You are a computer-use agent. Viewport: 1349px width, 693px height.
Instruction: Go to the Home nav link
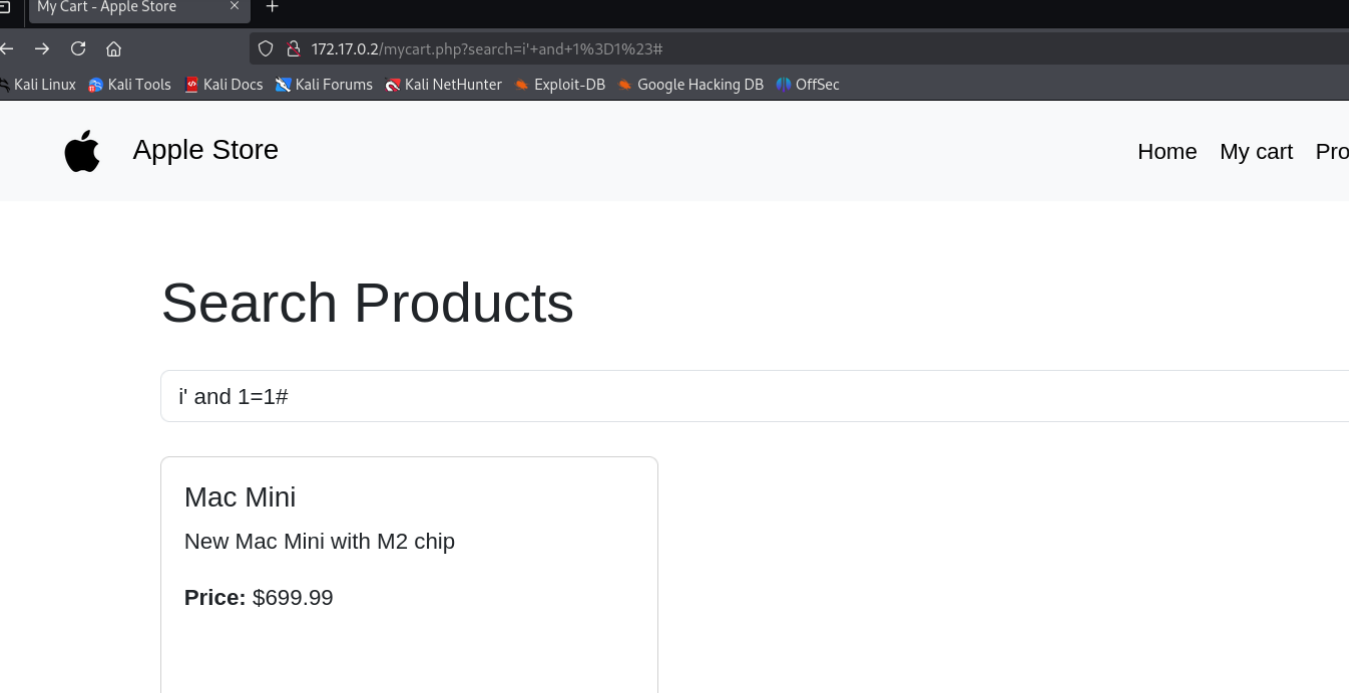click(1167, 151)
